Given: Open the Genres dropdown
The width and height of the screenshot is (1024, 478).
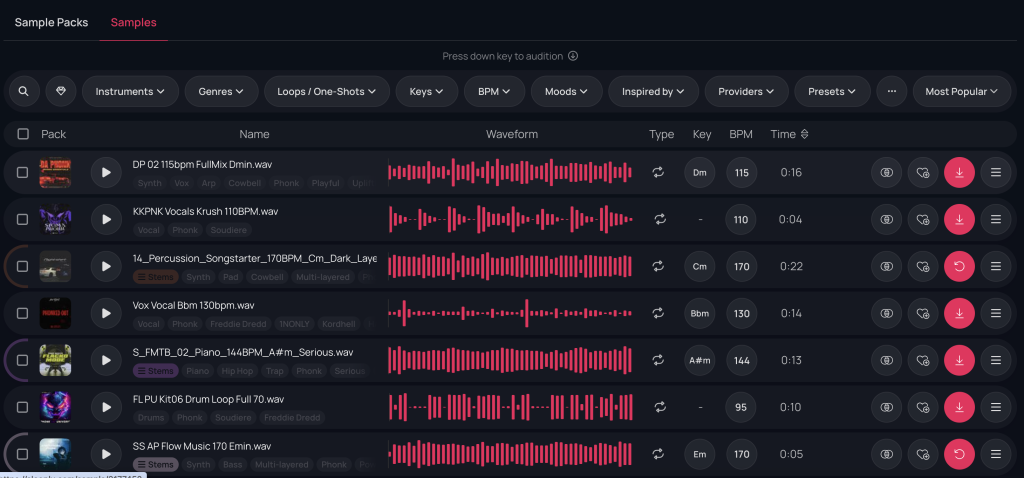Looking at the screenshot, I should click(221, 91).
